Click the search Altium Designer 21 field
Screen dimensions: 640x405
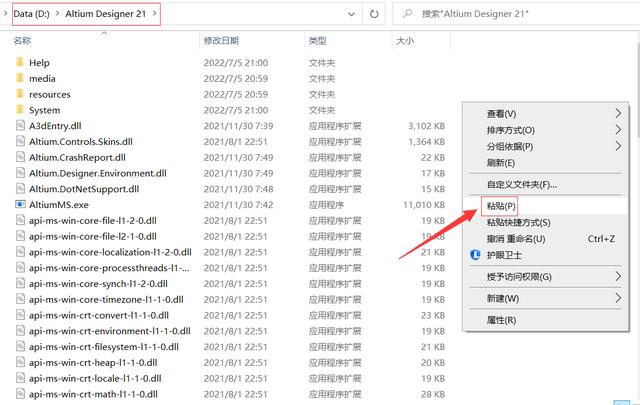tap(516, 14)
